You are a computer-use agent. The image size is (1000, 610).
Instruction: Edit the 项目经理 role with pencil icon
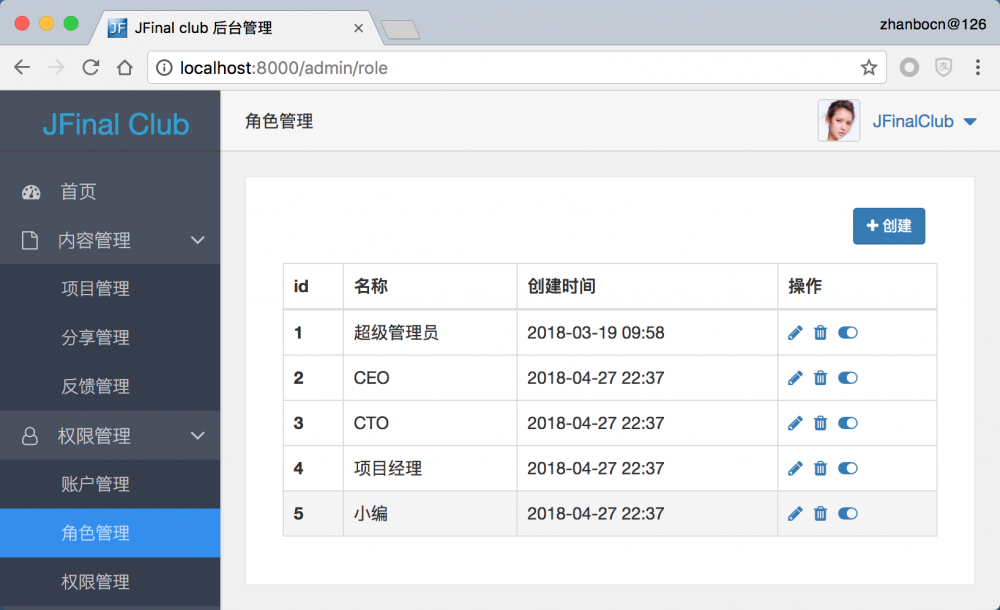pos(795,468)
